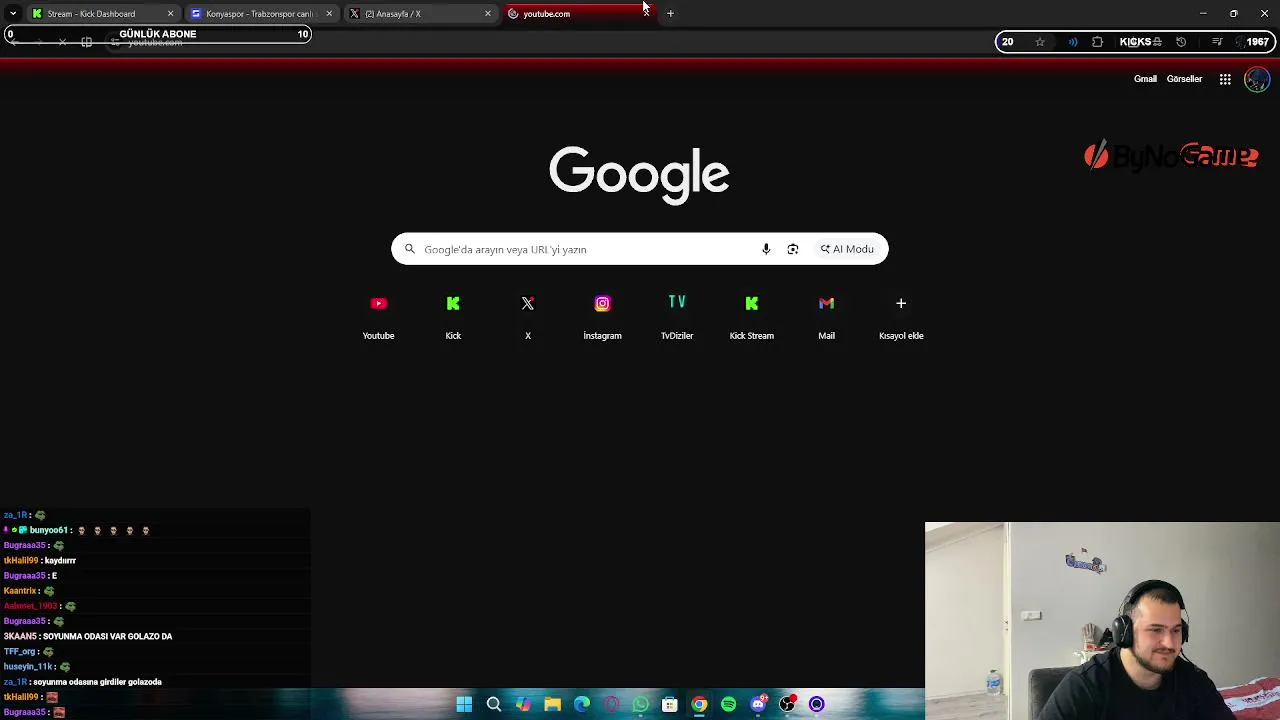
Task: Start voice search with the microphone icon
Action: coord(766,249)
